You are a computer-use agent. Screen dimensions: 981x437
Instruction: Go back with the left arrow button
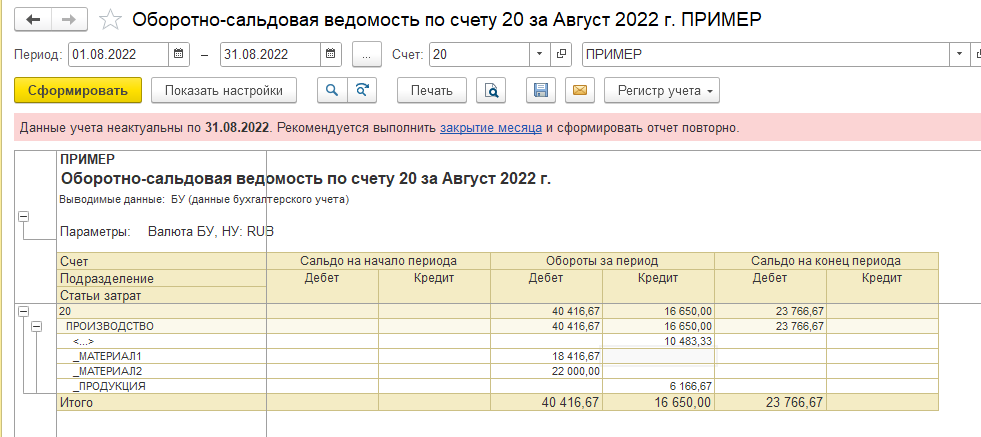click(x=34, y=20)
